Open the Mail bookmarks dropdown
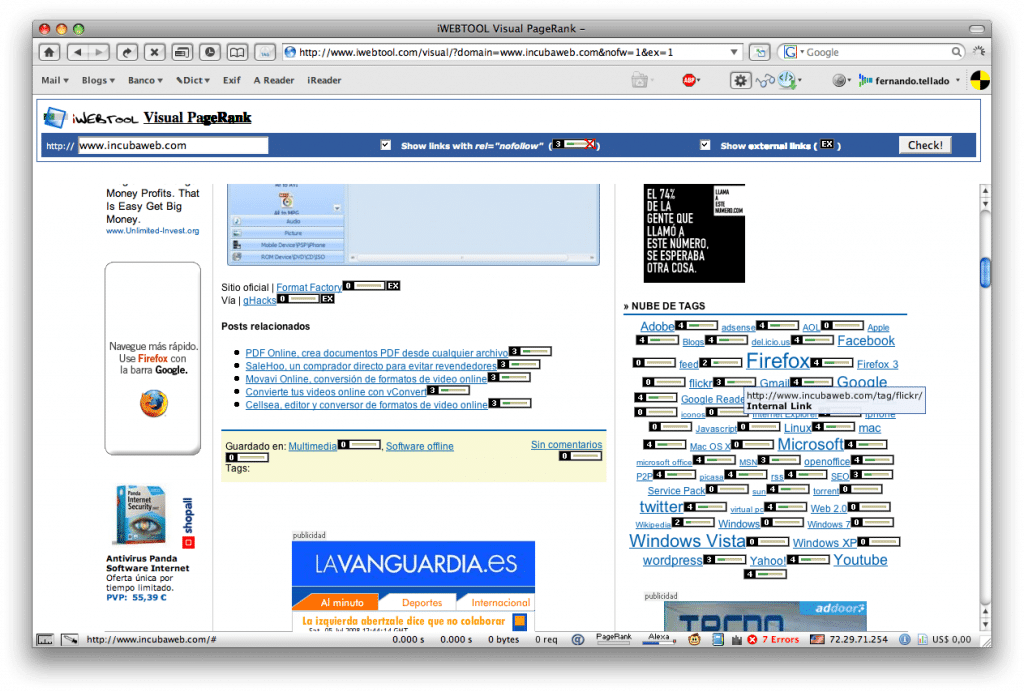 pos(55,80)
